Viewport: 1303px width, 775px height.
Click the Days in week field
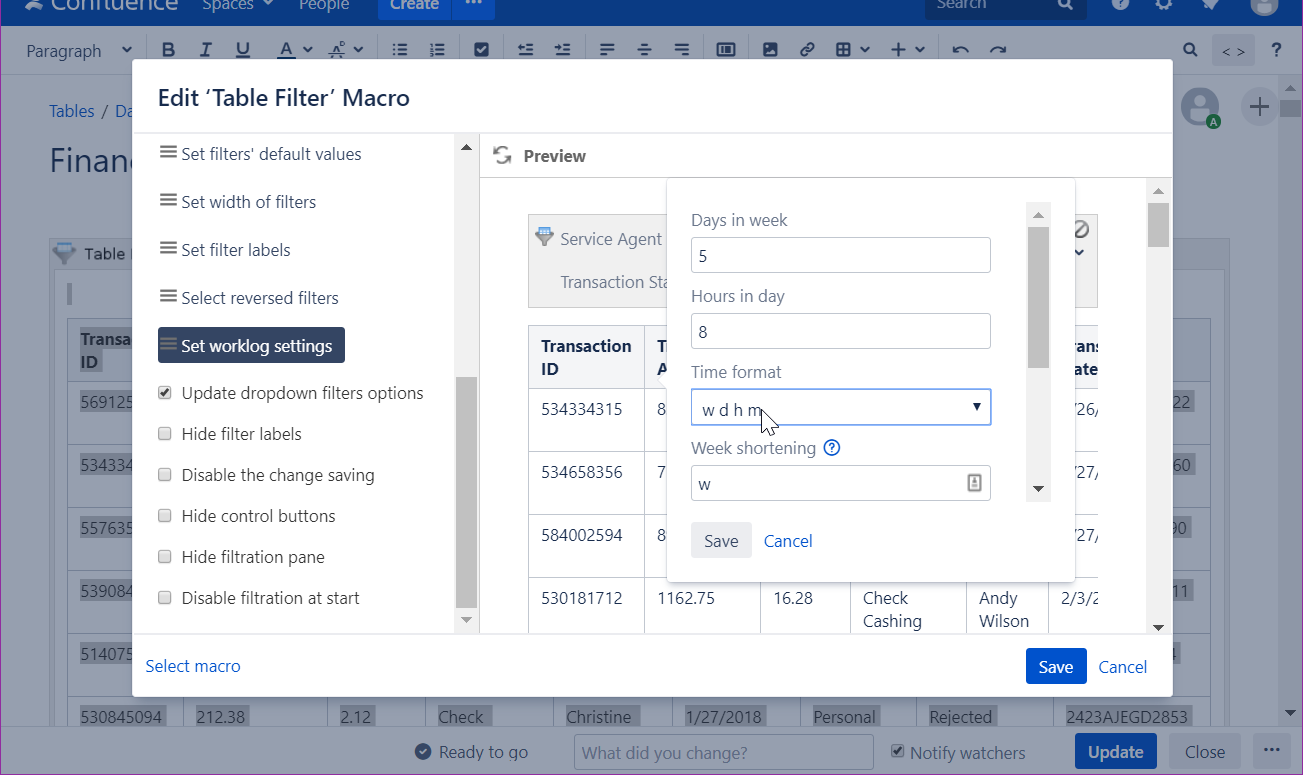click(840, 256)
